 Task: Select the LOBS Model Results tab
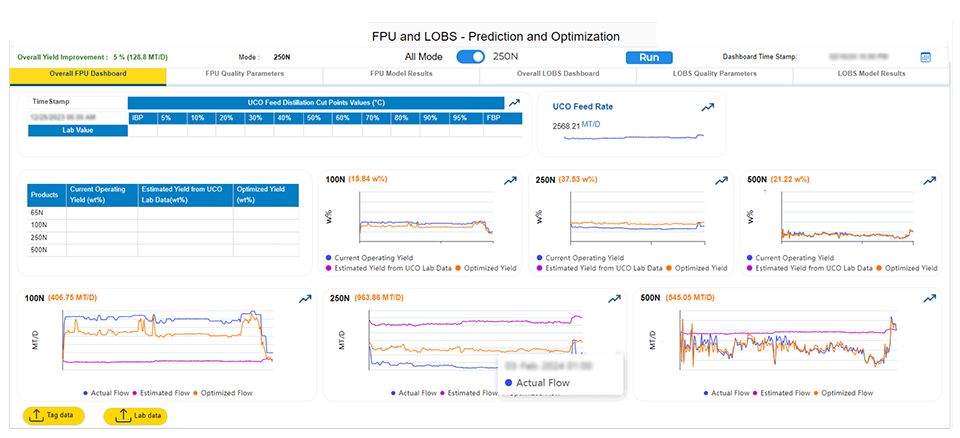[871, 74]
